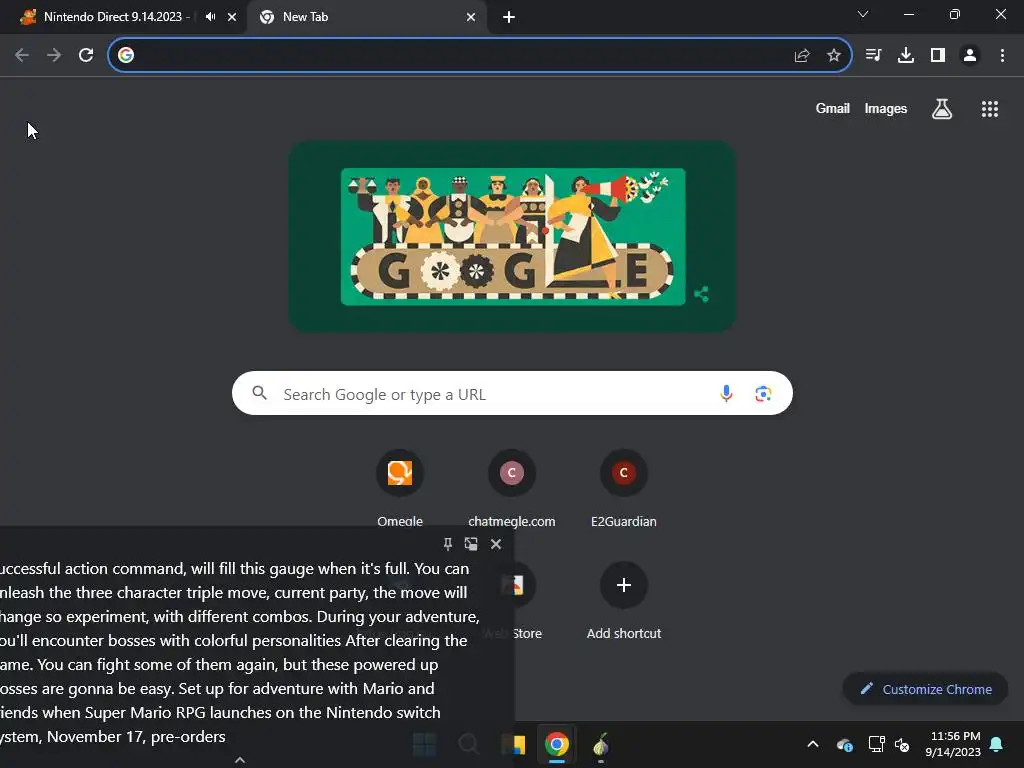
Task: Show hidden tray icons chevron
Action: tap(813, 744)
